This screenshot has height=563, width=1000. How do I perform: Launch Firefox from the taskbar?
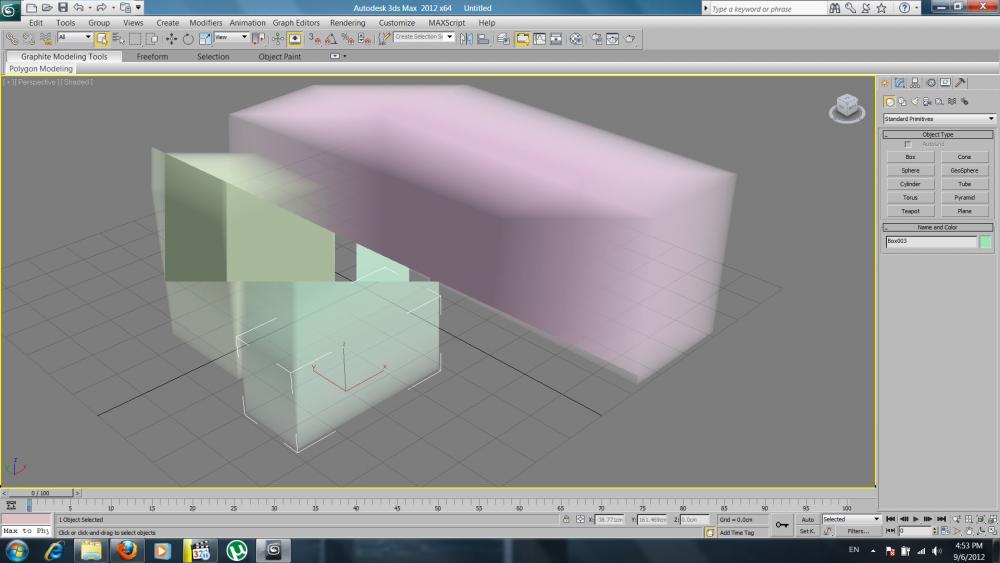click(x=126, y=550)
